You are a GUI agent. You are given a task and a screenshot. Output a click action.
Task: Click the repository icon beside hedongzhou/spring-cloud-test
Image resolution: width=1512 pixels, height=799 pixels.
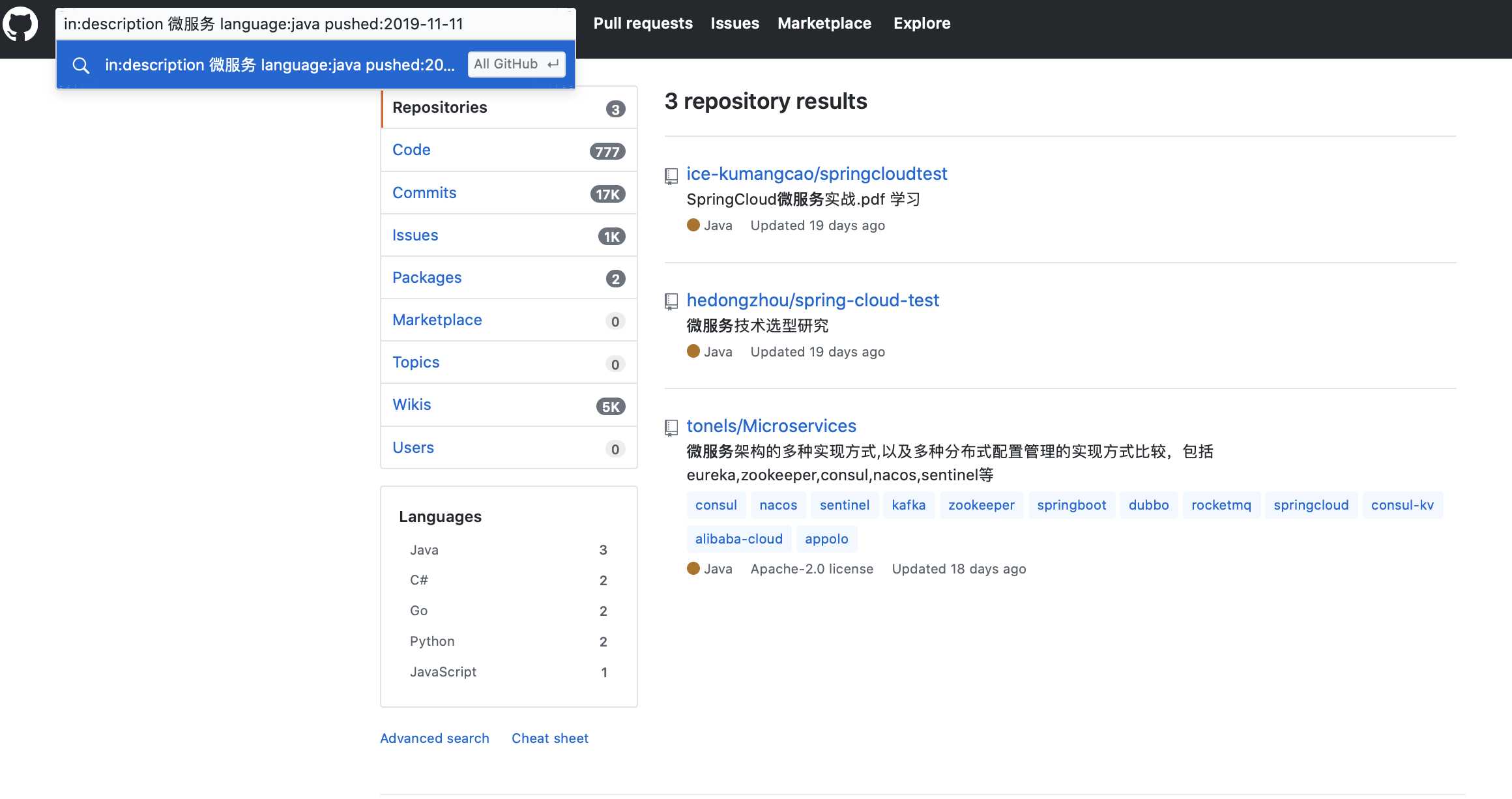point(671,301)
